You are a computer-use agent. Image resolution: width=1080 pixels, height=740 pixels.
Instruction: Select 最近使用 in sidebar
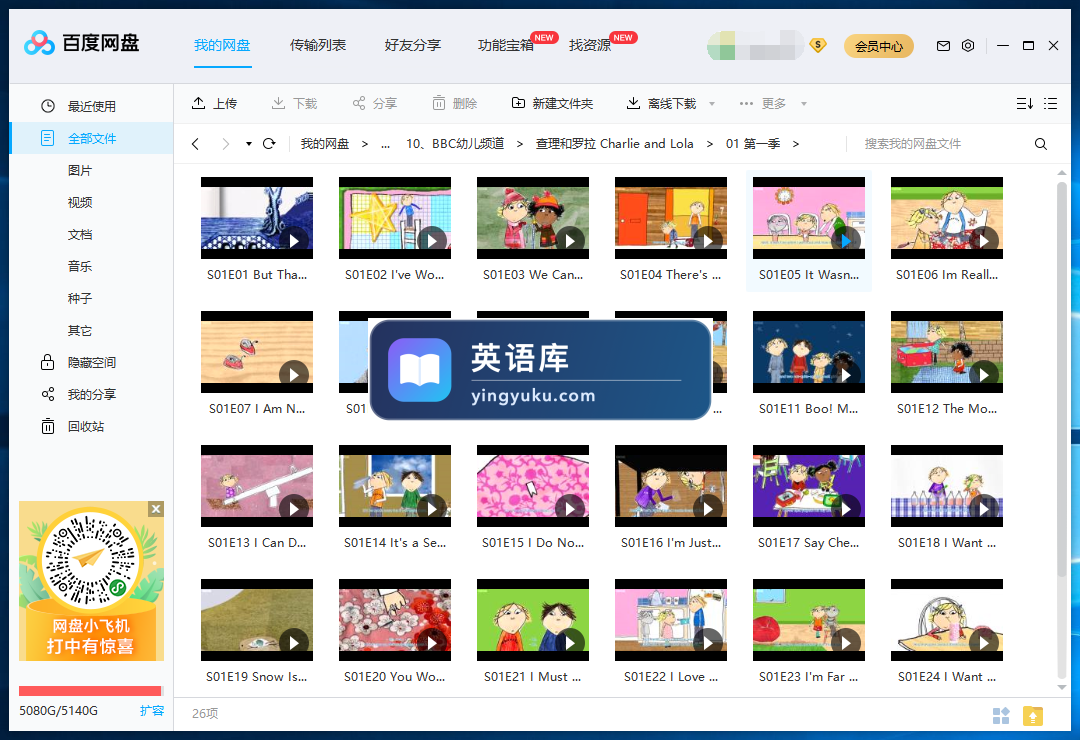click(x=91, y=106)
